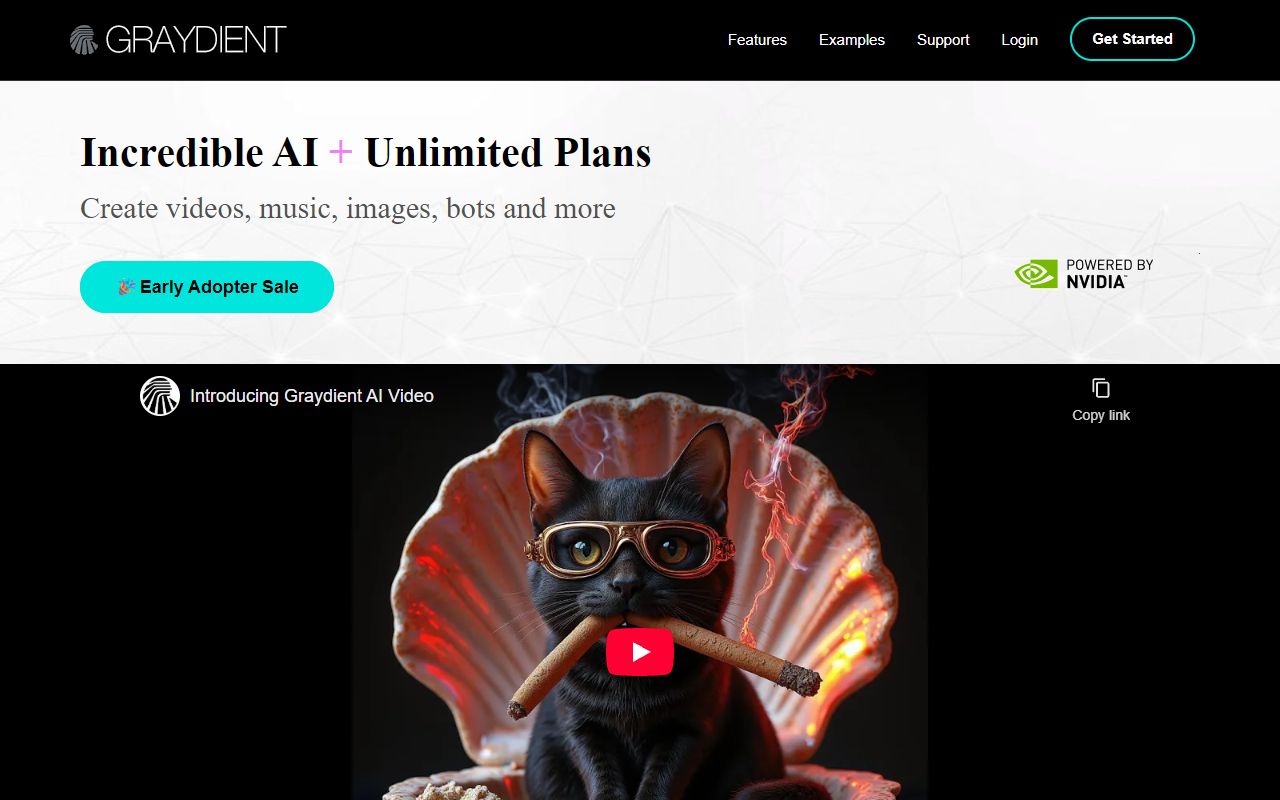The image size is (1280, 800).
Task: Click the Create videos, music, images subtitle
Action: [348, 208]
